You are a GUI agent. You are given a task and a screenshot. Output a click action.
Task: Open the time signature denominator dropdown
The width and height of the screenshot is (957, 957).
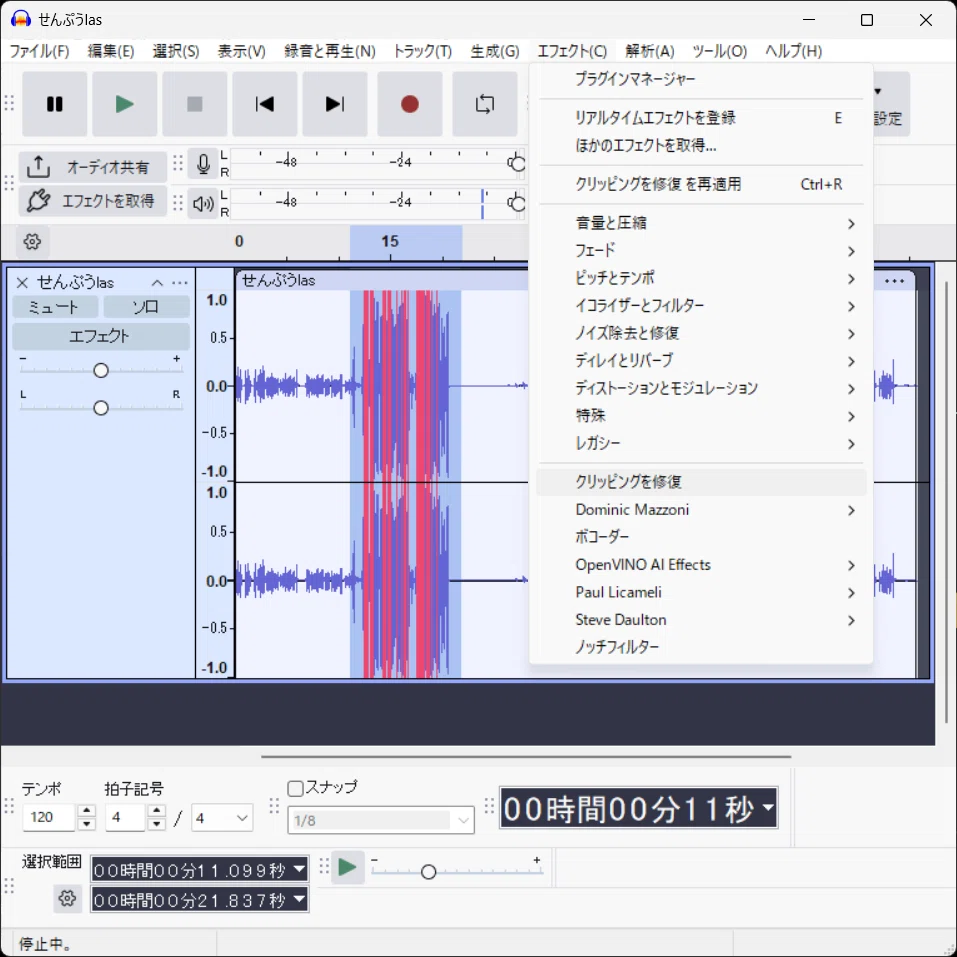point(222,818)
